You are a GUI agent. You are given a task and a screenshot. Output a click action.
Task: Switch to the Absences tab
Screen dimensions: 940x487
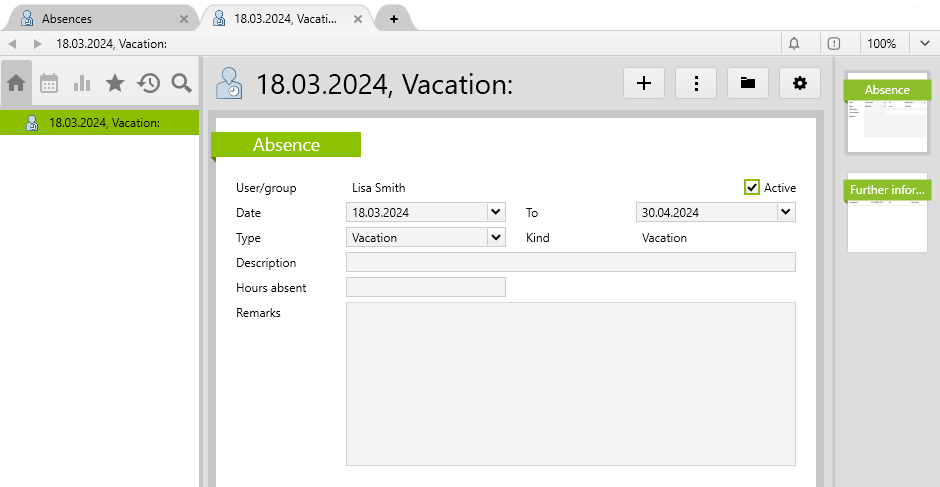[100, 18]
